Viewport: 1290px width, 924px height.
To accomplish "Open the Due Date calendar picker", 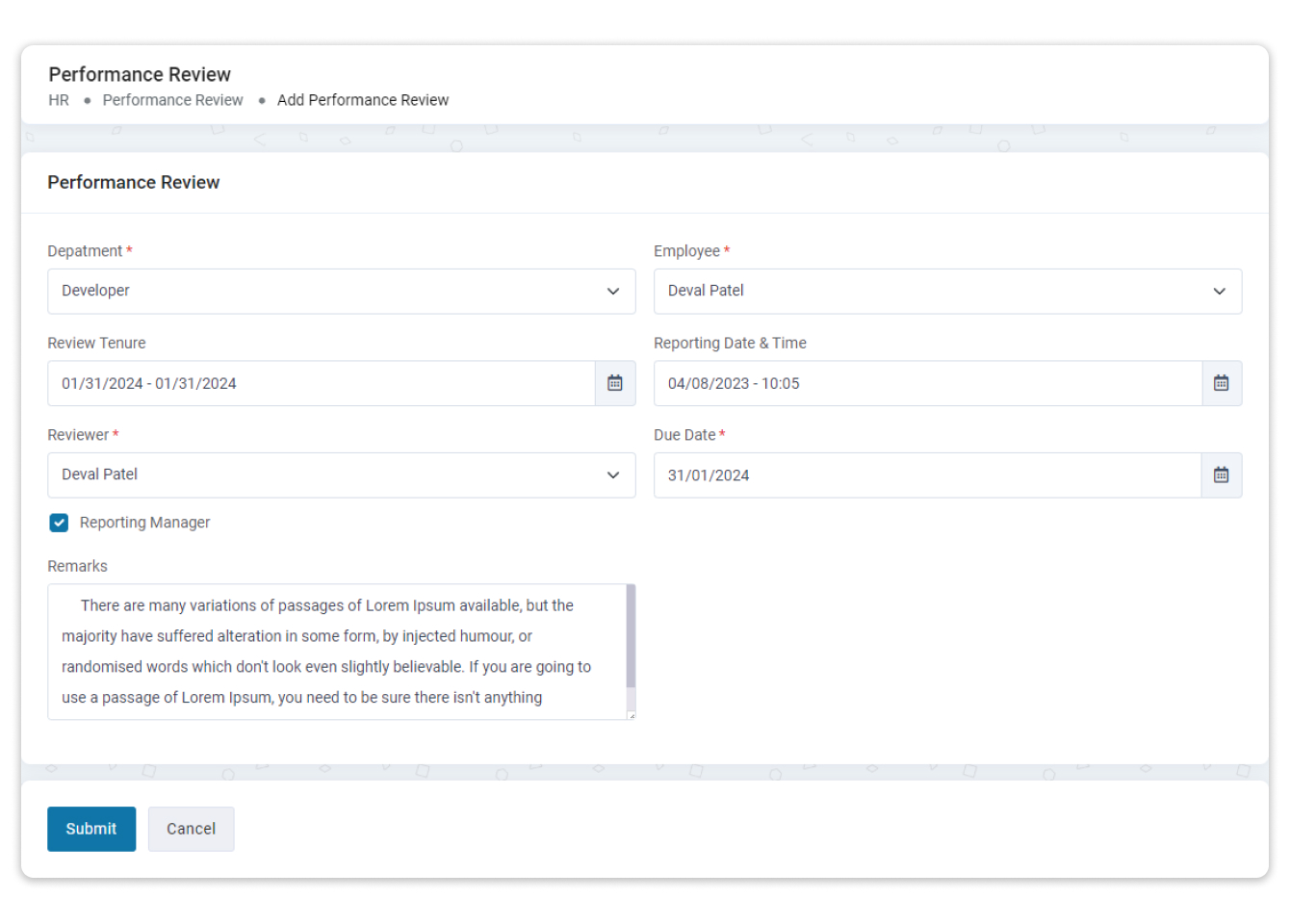I will pos(1221,475).
